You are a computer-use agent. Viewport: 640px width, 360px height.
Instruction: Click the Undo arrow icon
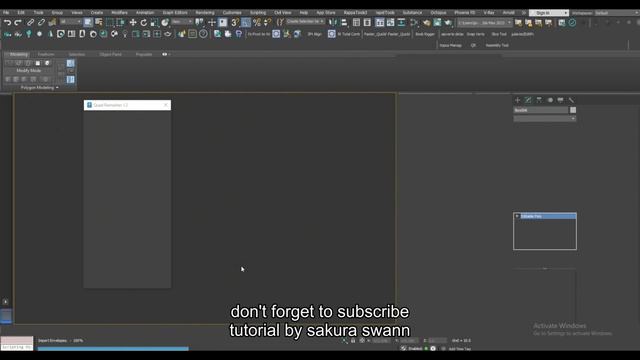point(7,22)
